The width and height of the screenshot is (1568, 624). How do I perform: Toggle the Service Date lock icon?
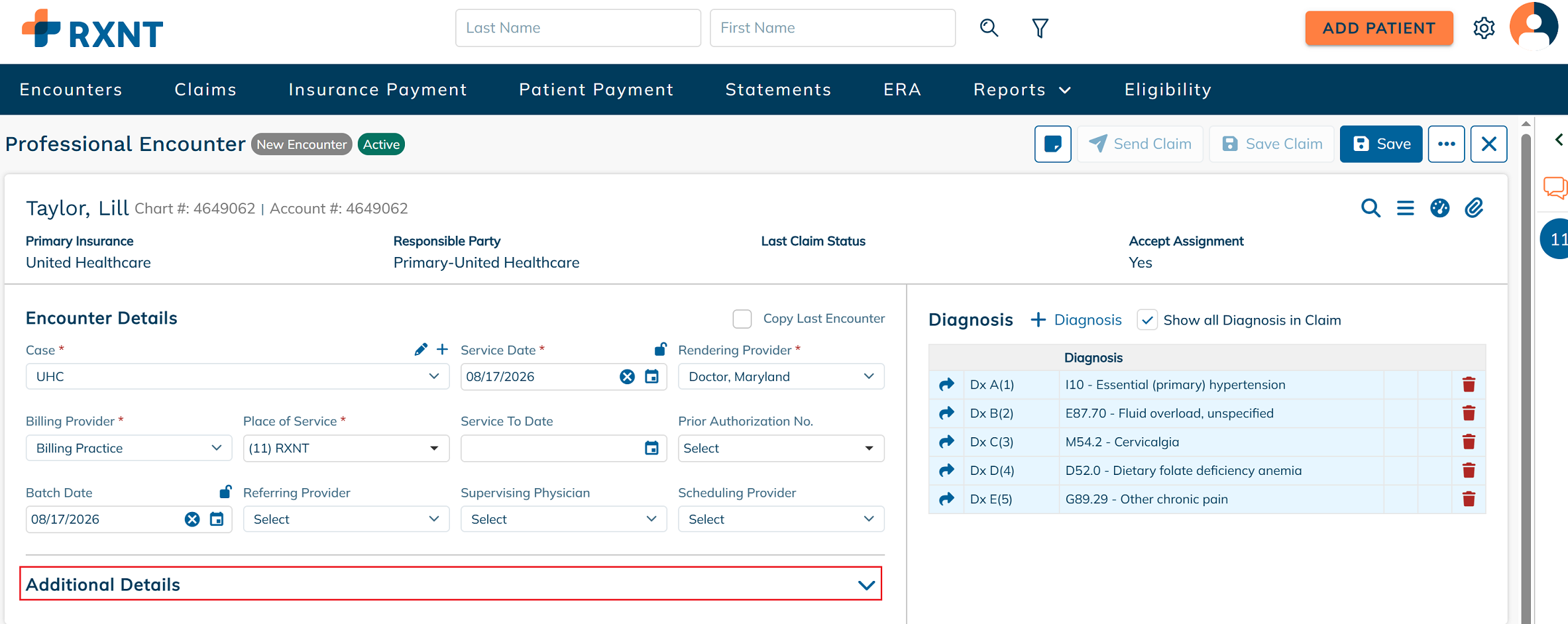pos(660,348)
